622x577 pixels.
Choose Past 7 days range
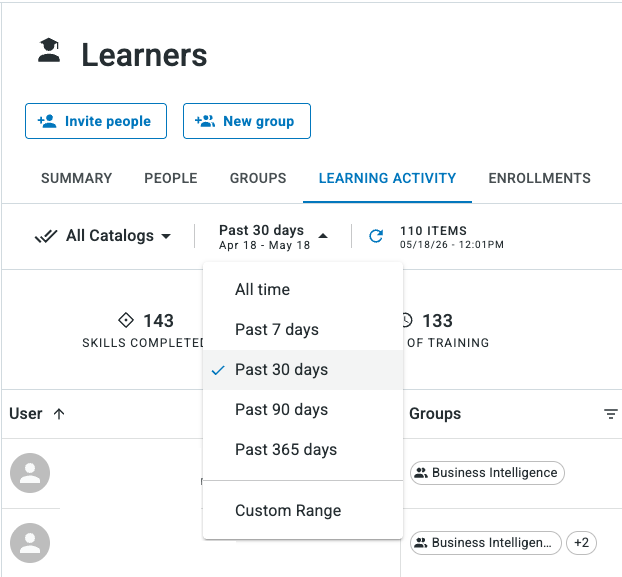coord(303,330)
